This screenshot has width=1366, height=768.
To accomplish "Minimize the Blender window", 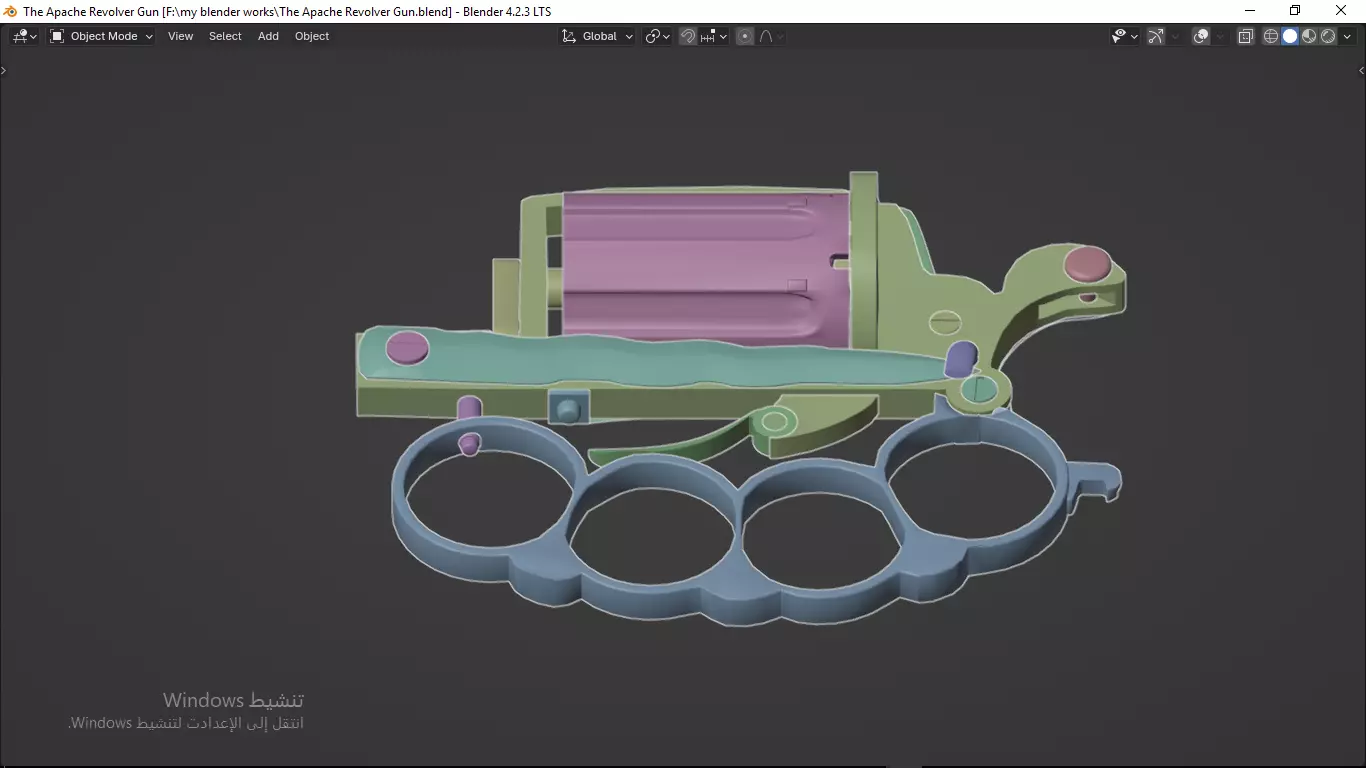I will (x=1249, y=11).
